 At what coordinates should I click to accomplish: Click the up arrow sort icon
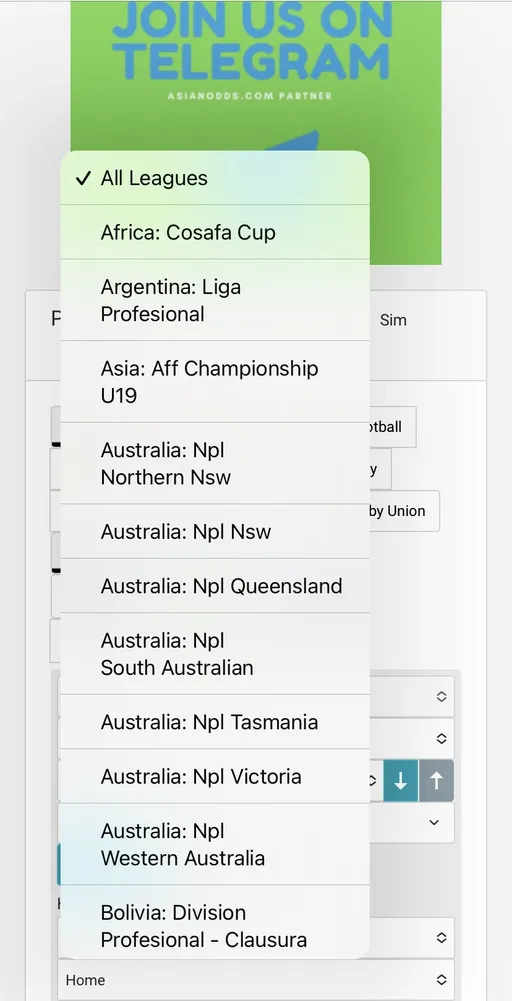tap(437, 781)
